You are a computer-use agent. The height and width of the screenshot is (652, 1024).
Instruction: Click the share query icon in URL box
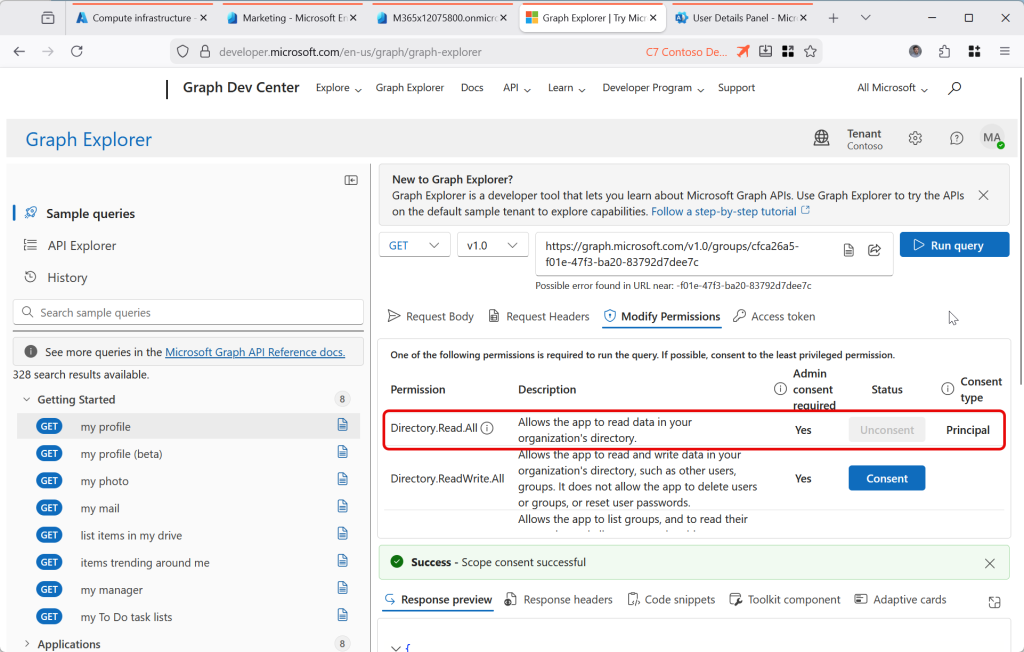(x=874, y=250)
